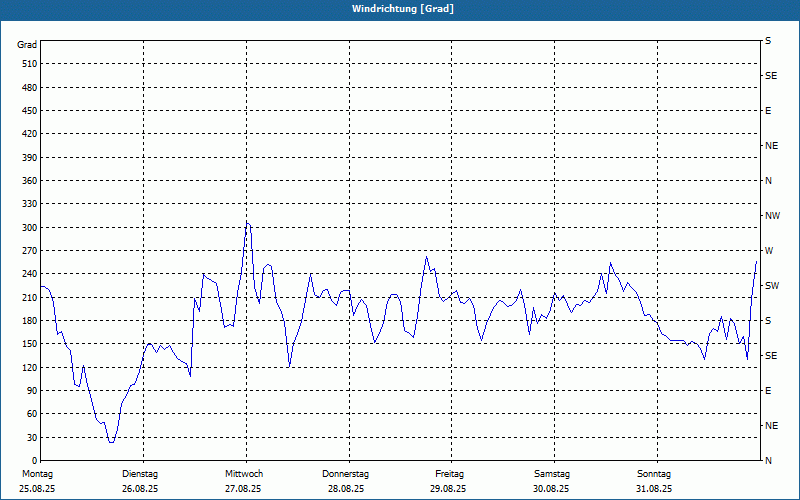This screenshot has width=800, height=500.
Task: Click the SW compass label on right axis
Action: click(x=771, y=286)
